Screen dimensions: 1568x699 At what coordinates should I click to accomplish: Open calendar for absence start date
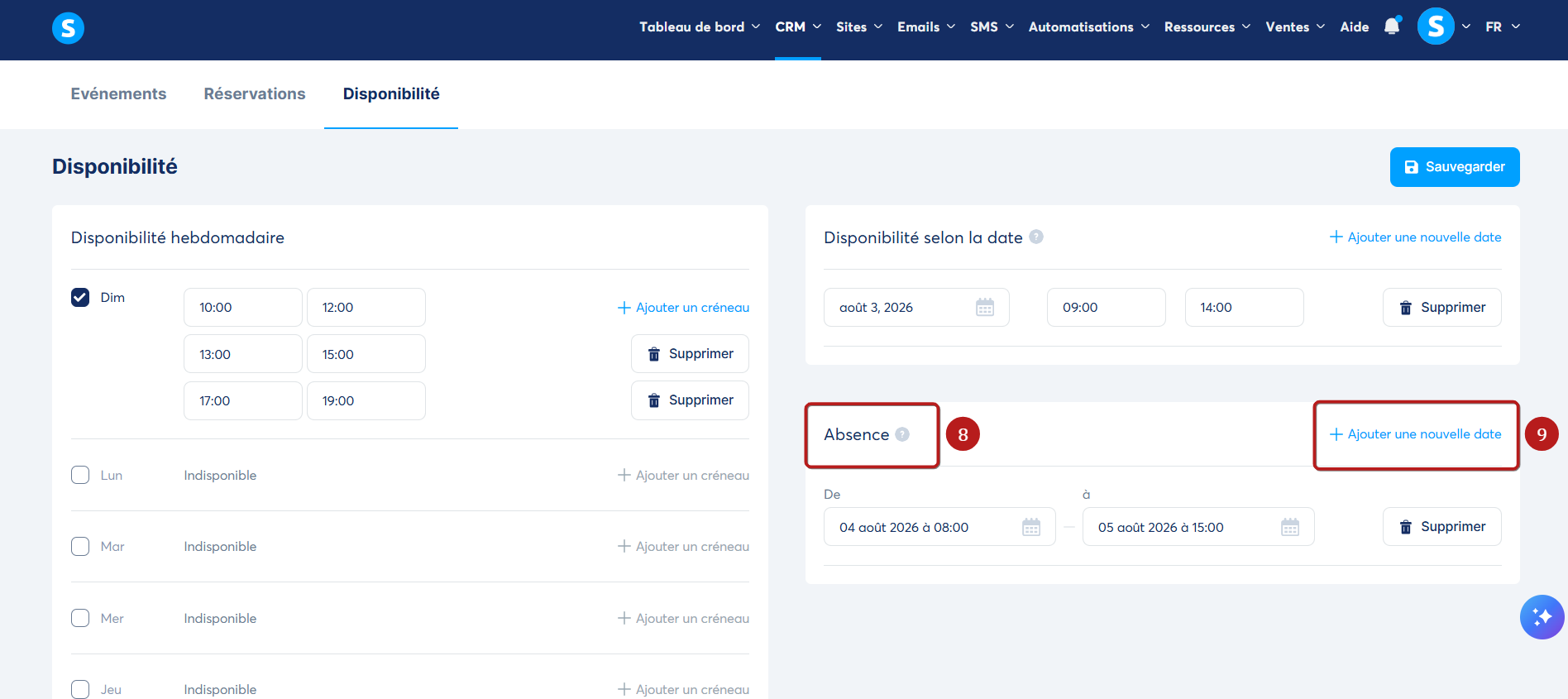(x=1031, y=527)
